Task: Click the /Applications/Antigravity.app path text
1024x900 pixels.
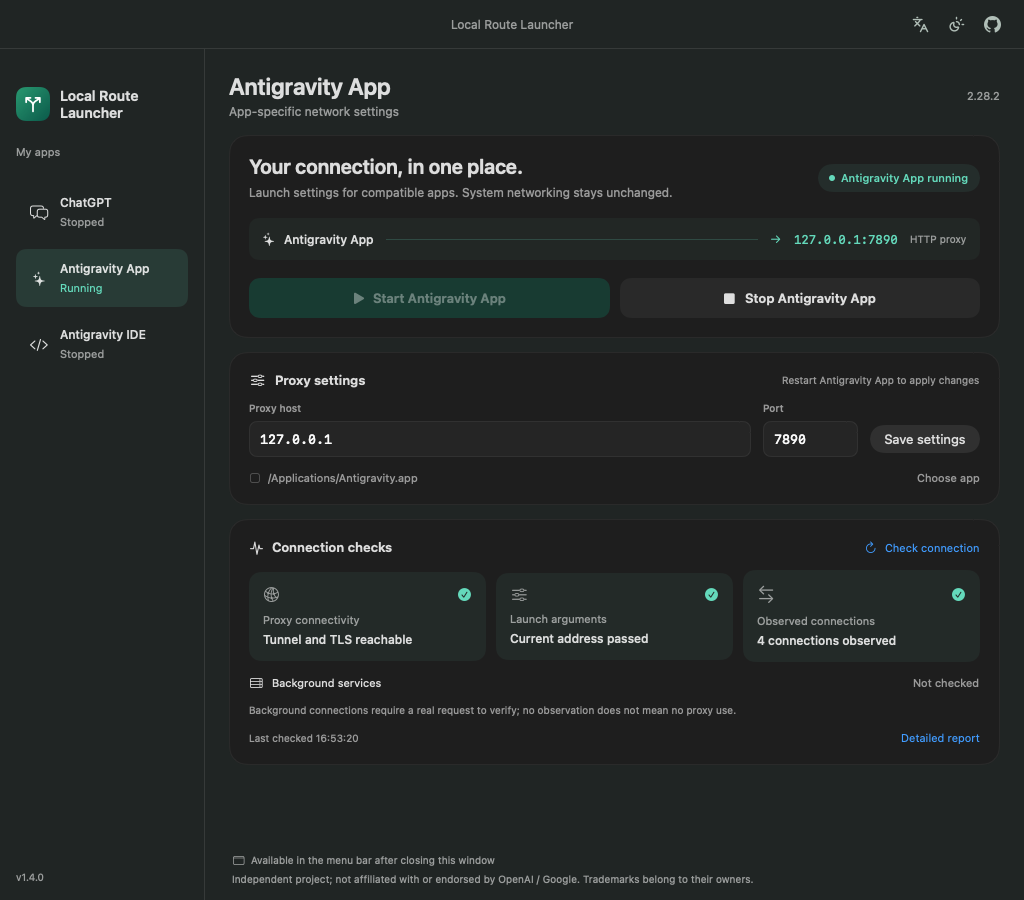Action: coord(342,478)
